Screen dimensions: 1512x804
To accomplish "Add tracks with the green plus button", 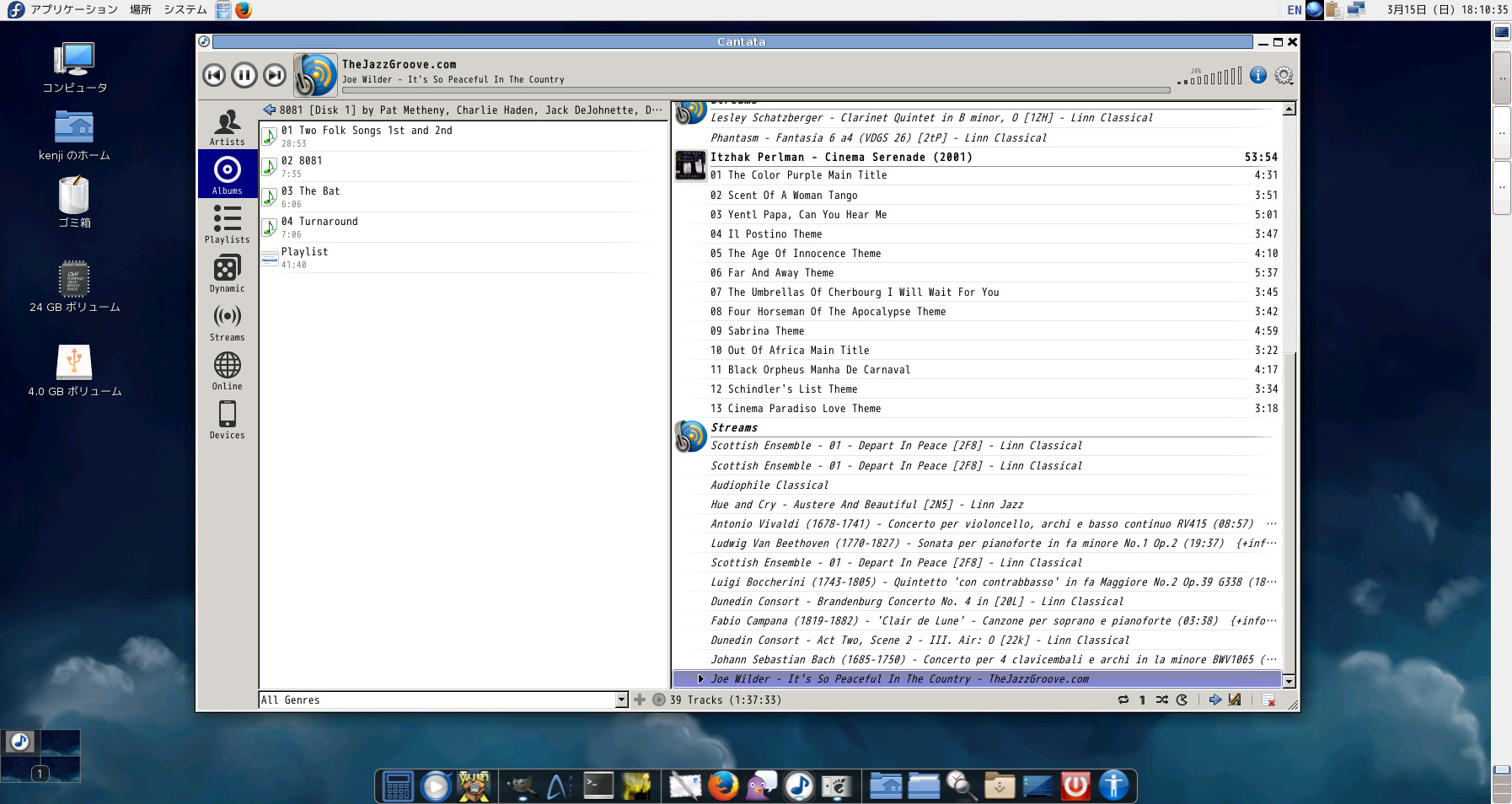I will [641, 699].
